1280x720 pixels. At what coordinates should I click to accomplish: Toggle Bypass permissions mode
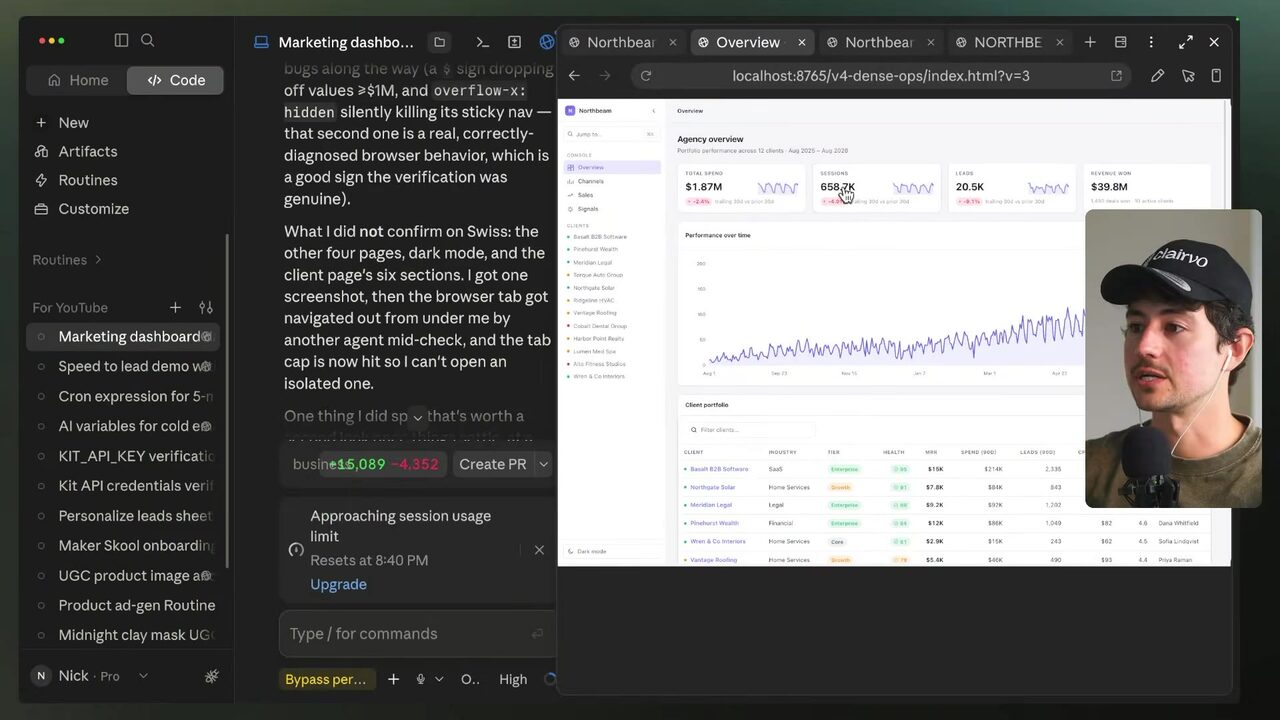click(x=326, y=679)
